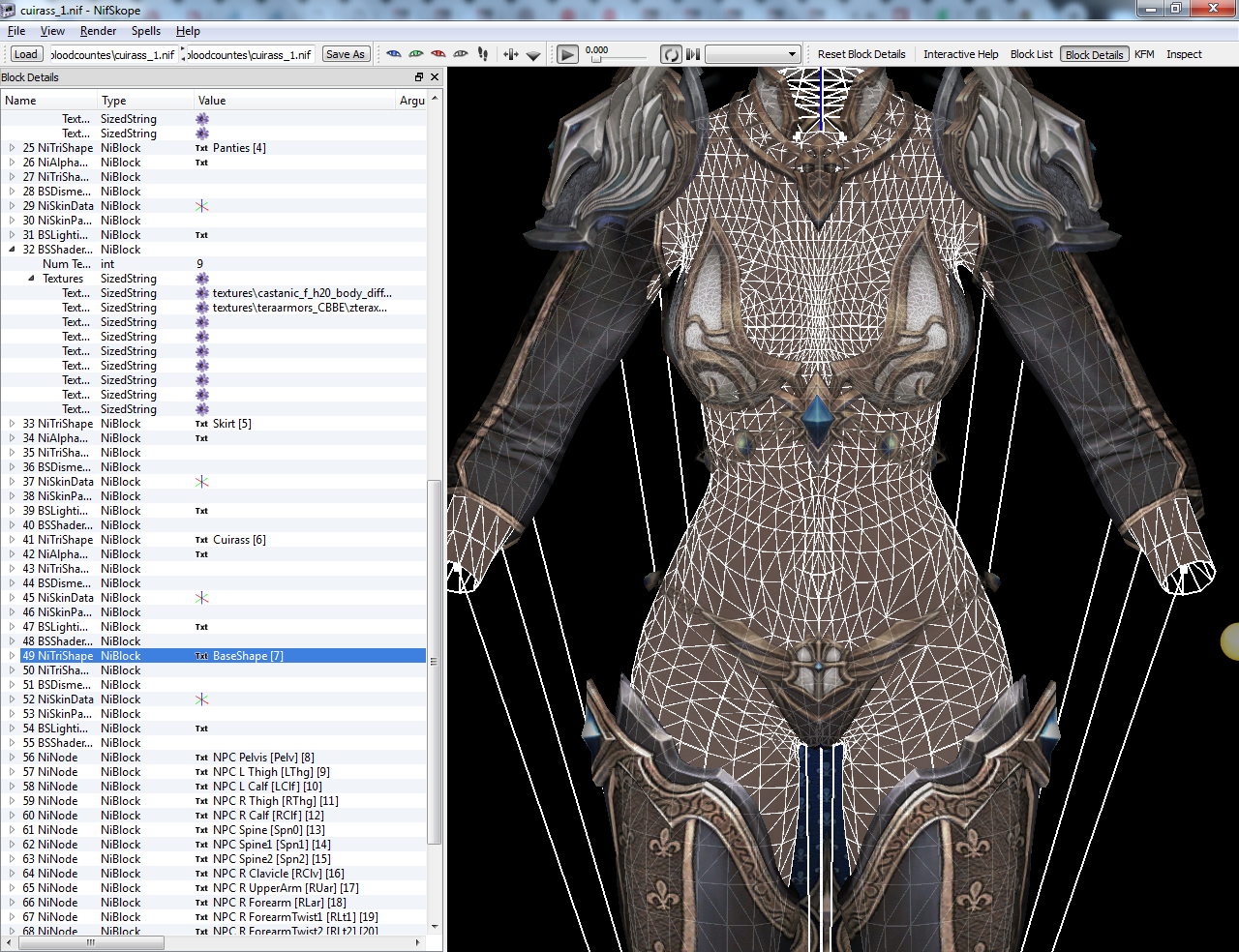Open the Help menu

coord(188,31)
